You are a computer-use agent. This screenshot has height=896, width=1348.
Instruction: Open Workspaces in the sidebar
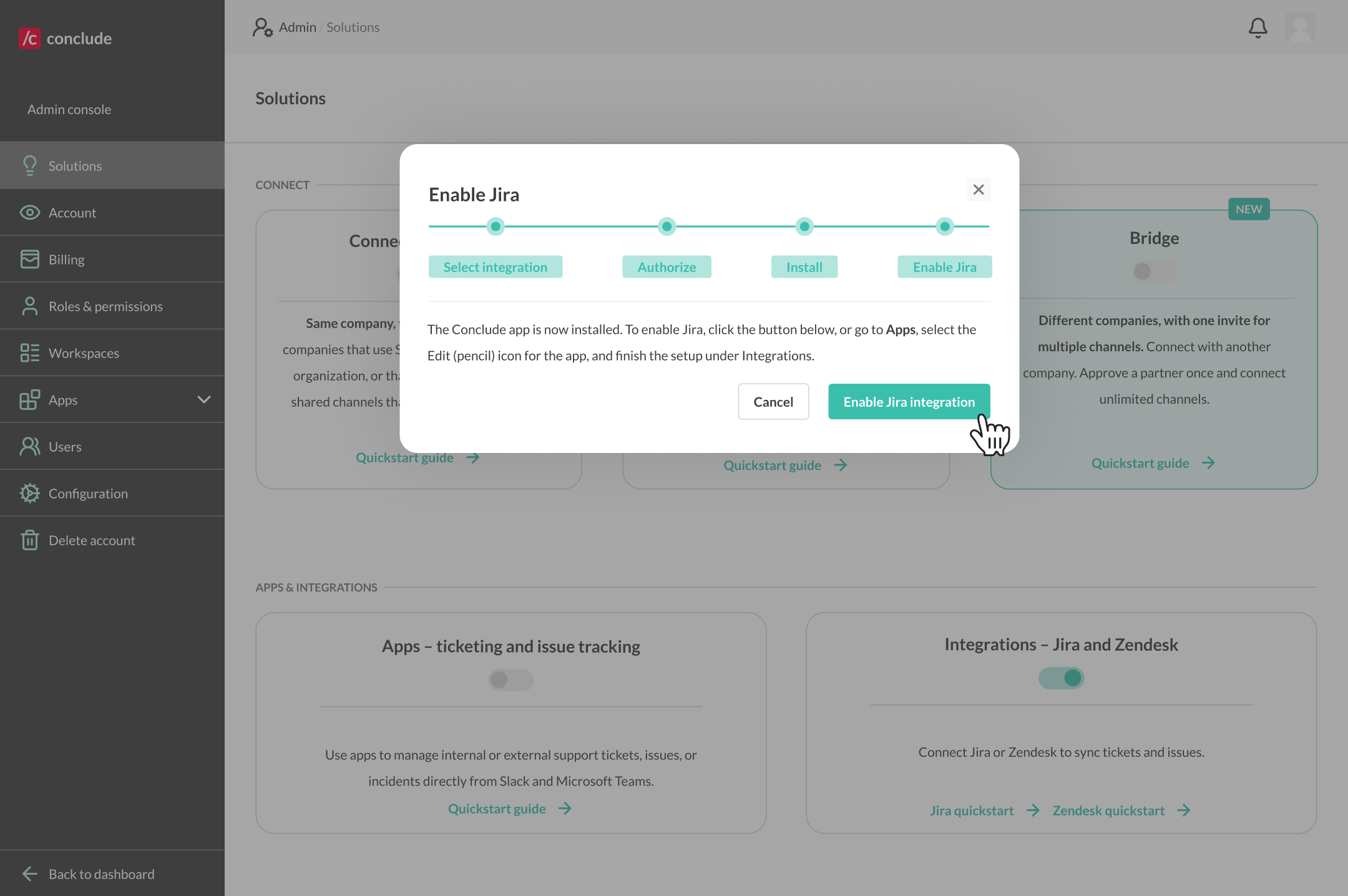click(x=112, y=353)
